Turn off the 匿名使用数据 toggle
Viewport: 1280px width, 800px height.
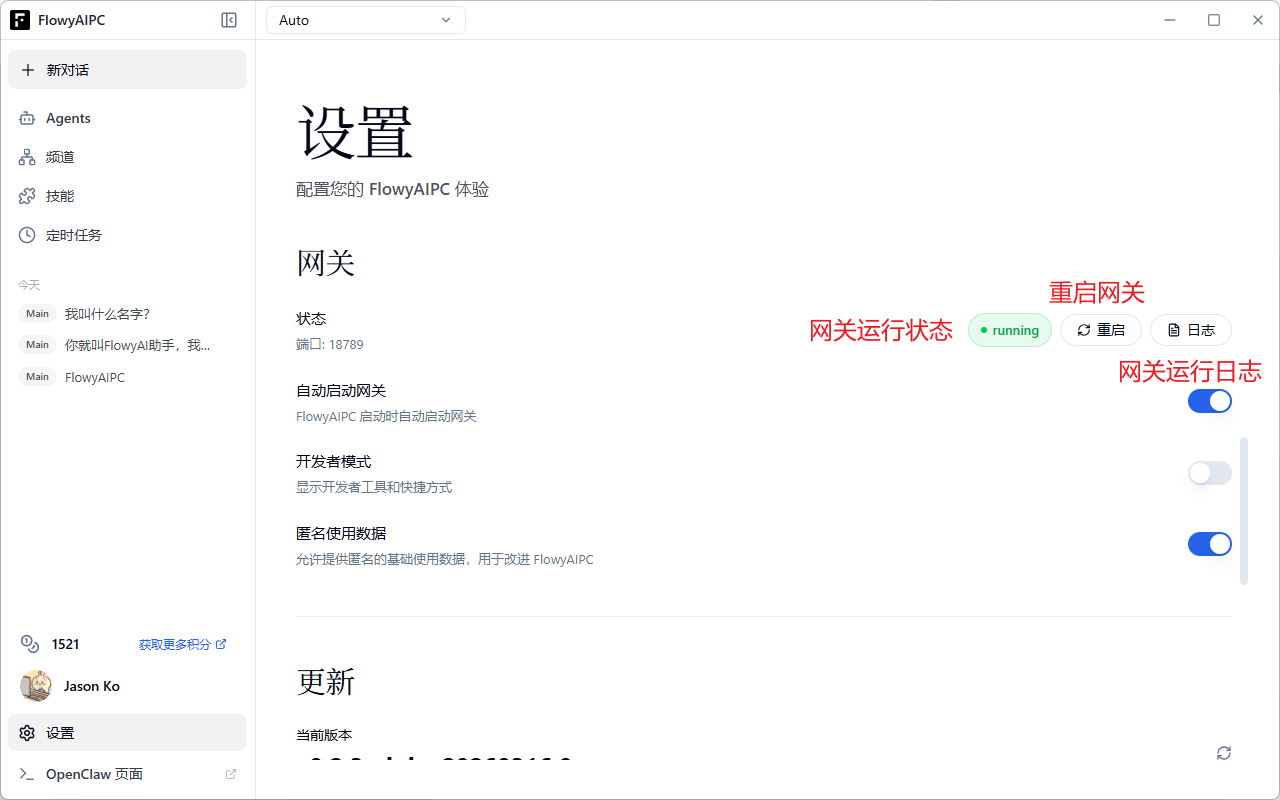coord(1209,543)
